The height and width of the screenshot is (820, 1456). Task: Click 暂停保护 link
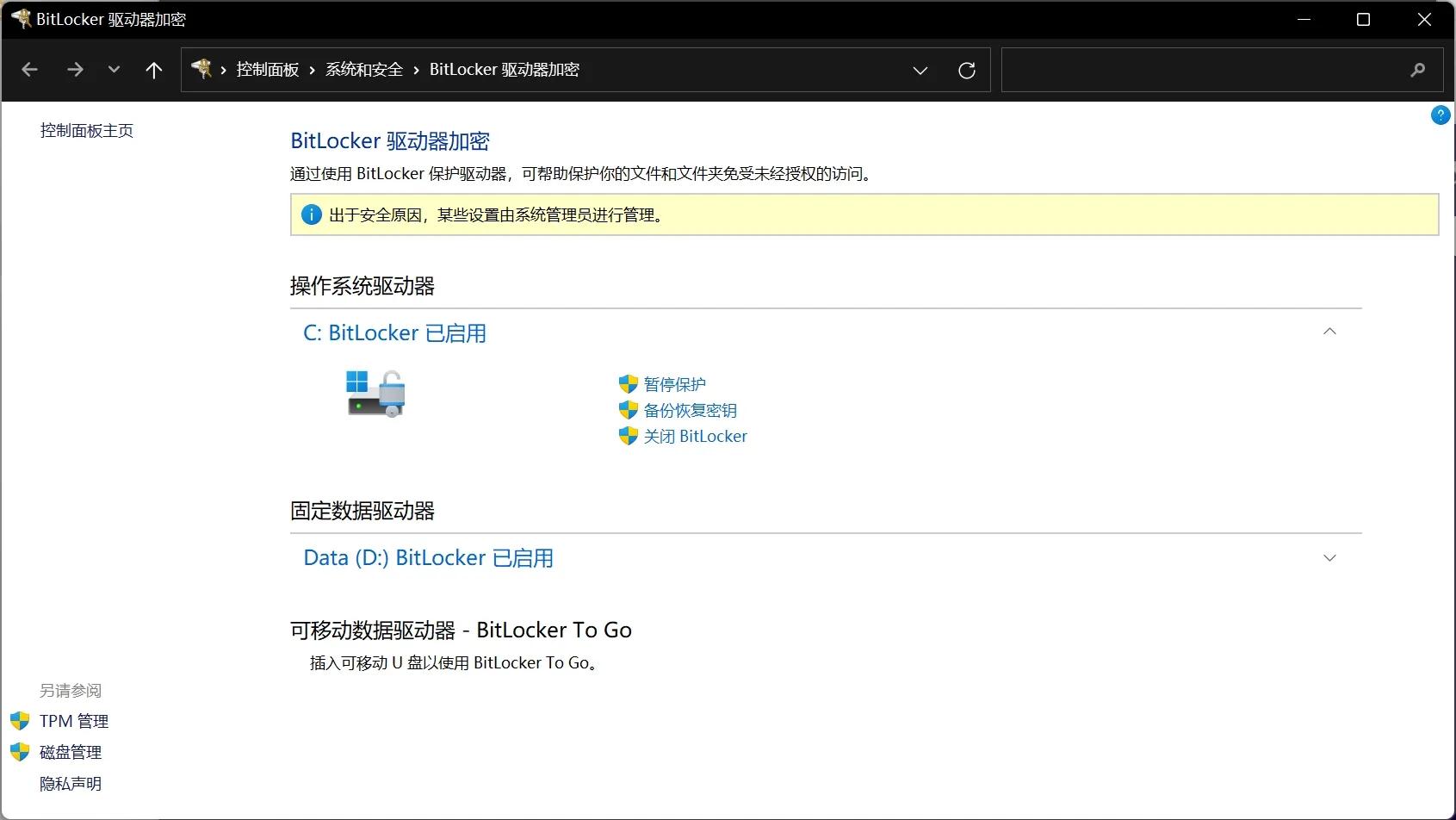click(x=674, y=384)
